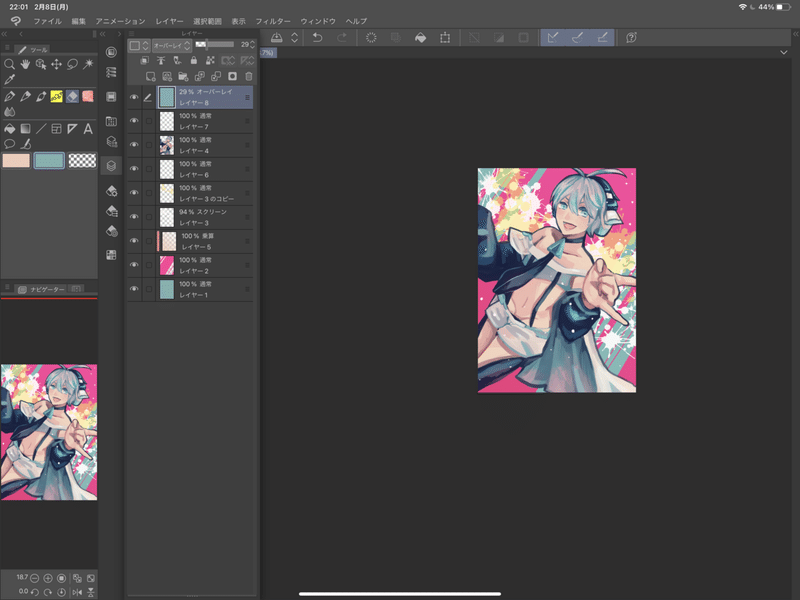Open the 編集 menu
Screen dimensions: 800x600
[79, 21]
